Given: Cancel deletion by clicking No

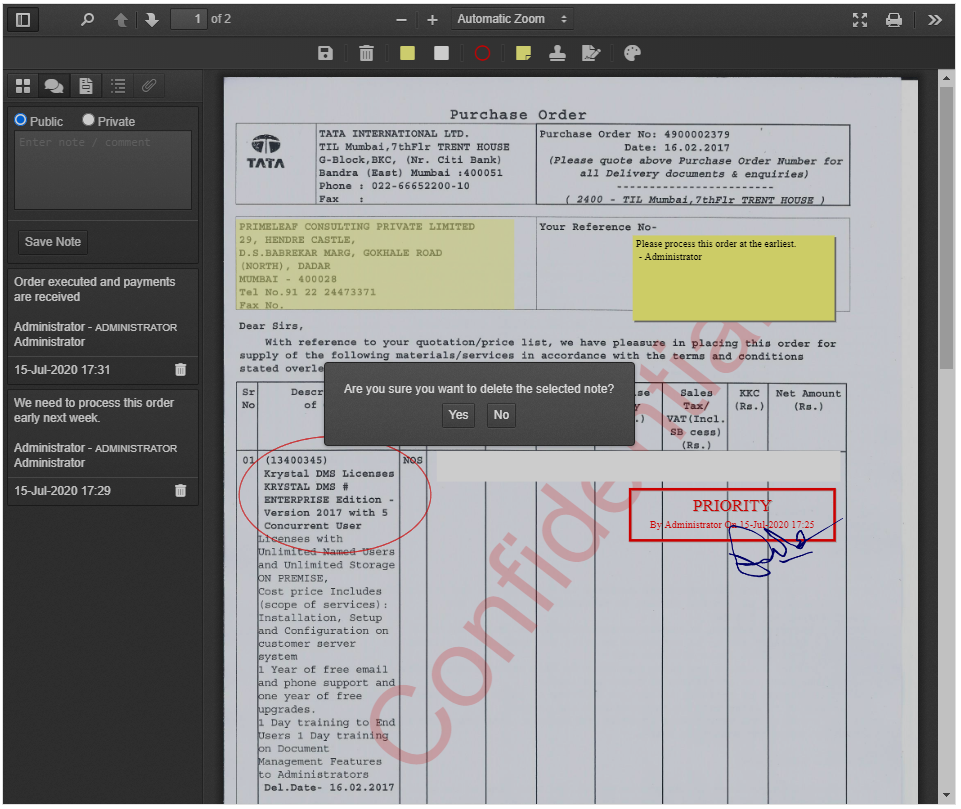Looking at the screenshot, I should pyautogui.click(x=501, y=415).
